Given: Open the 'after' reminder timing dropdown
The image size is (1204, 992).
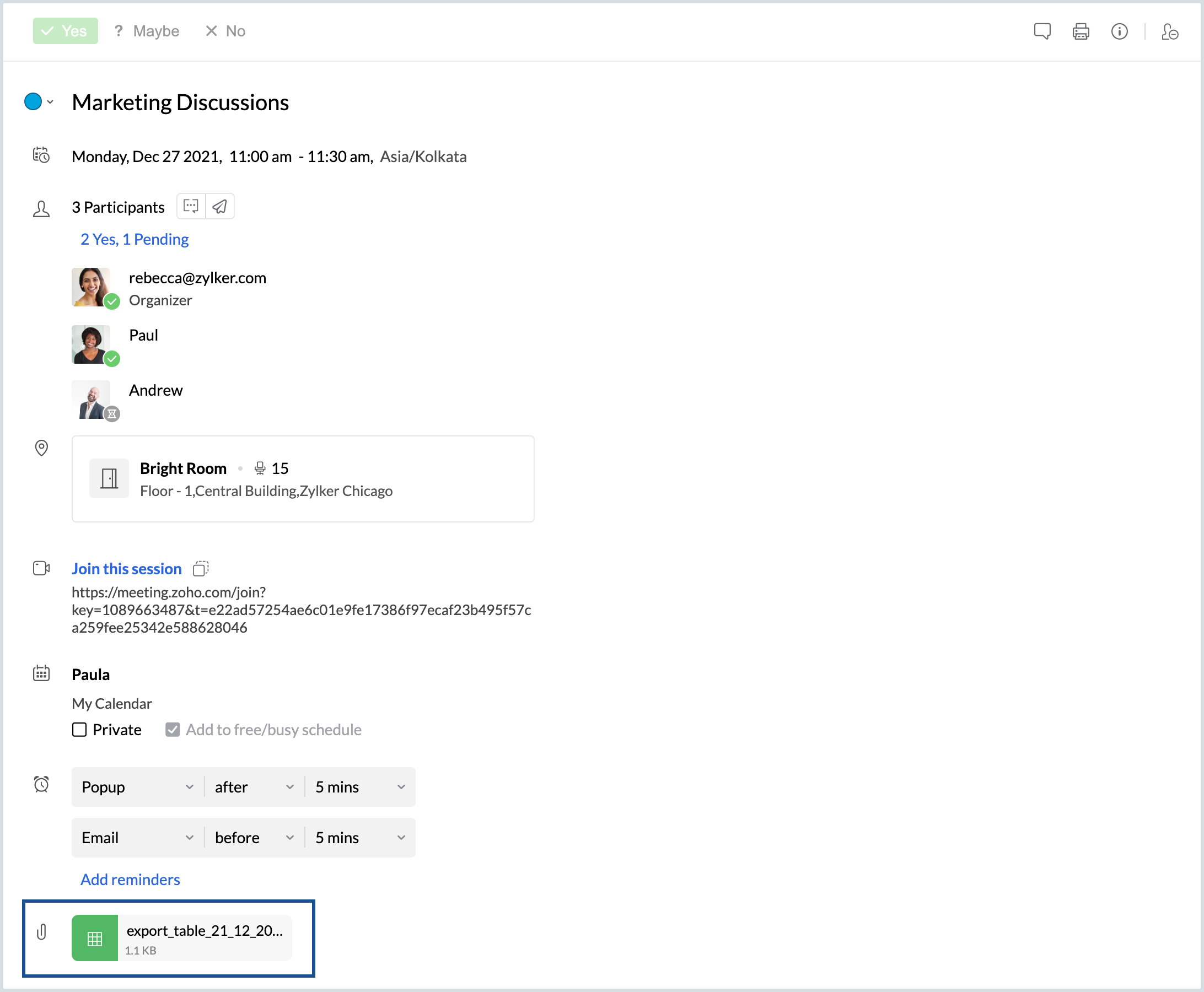Looking at the screenshot, I should coord(254,787).
